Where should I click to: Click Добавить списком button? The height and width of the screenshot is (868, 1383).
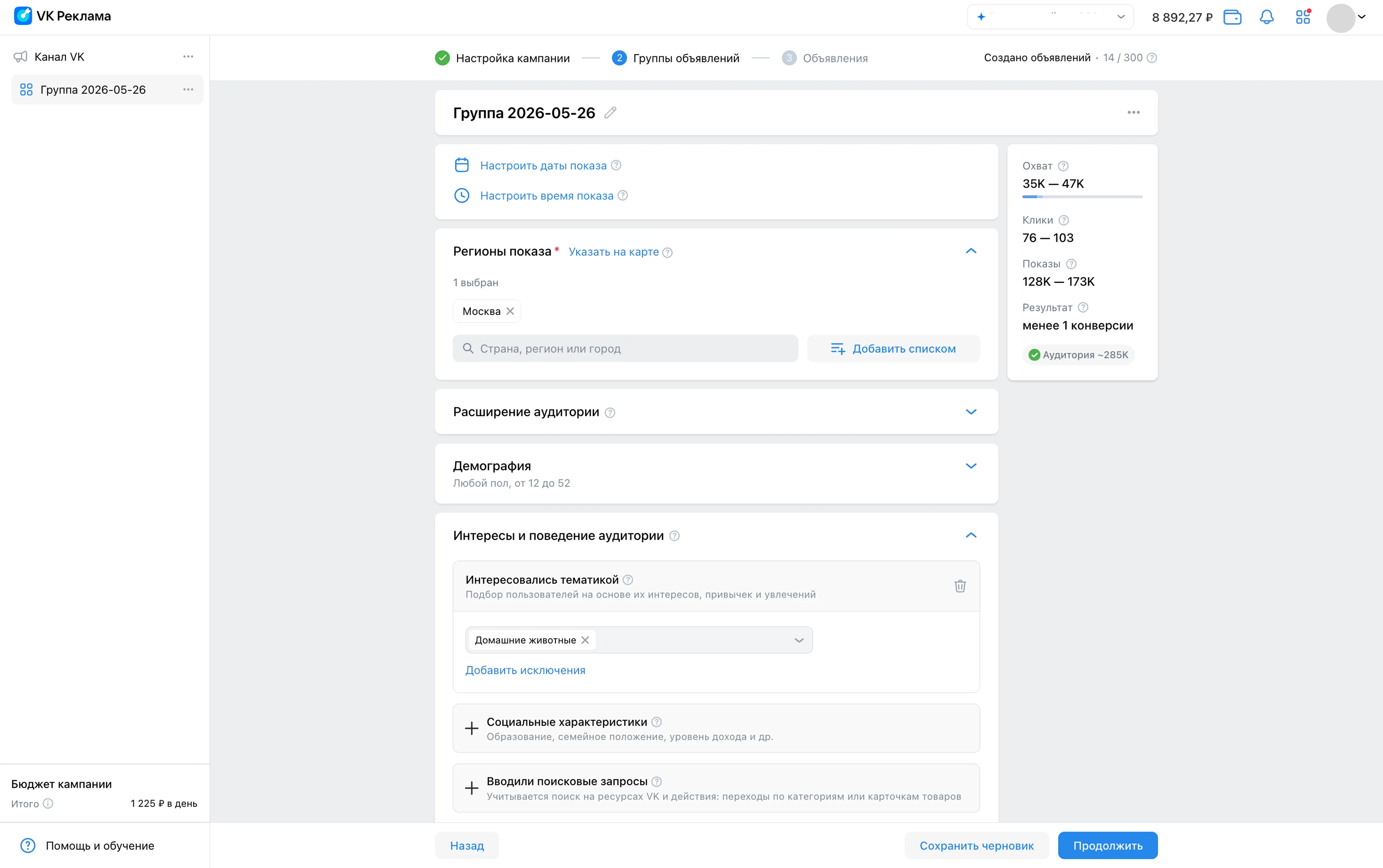click(x=893, y=348)
